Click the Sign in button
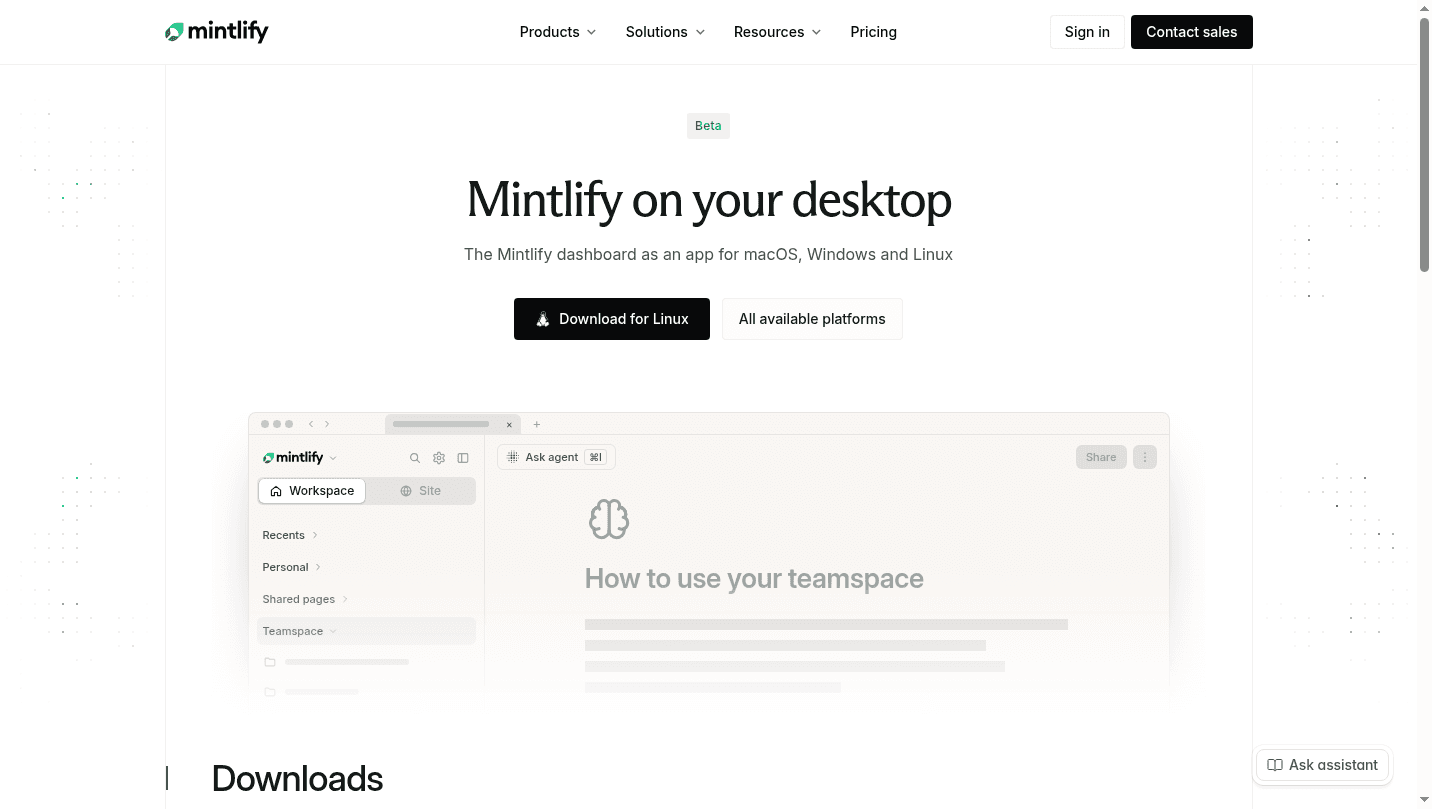 coord(1087,32)
